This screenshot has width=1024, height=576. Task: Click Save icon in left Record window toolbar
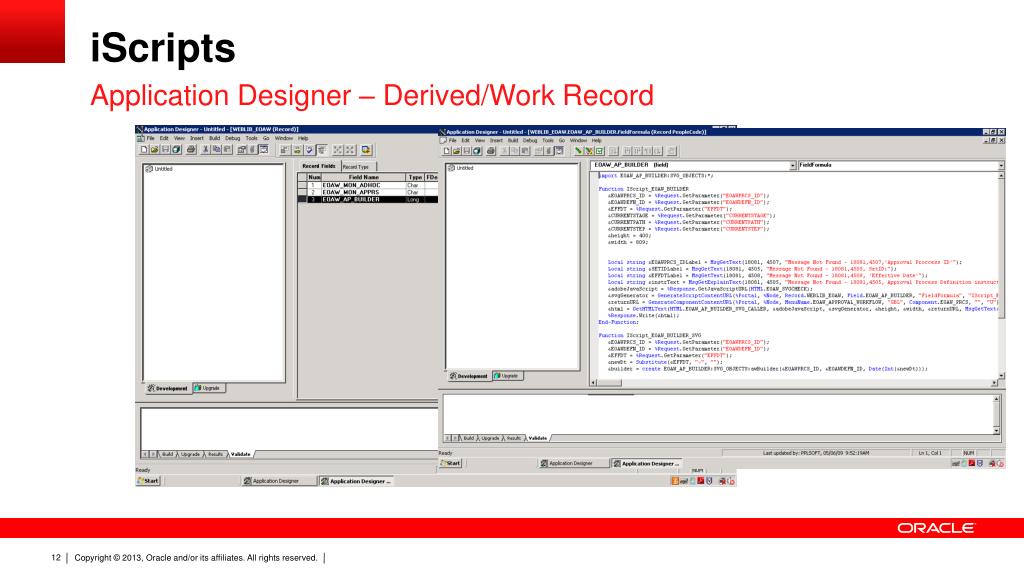point(165,150)
